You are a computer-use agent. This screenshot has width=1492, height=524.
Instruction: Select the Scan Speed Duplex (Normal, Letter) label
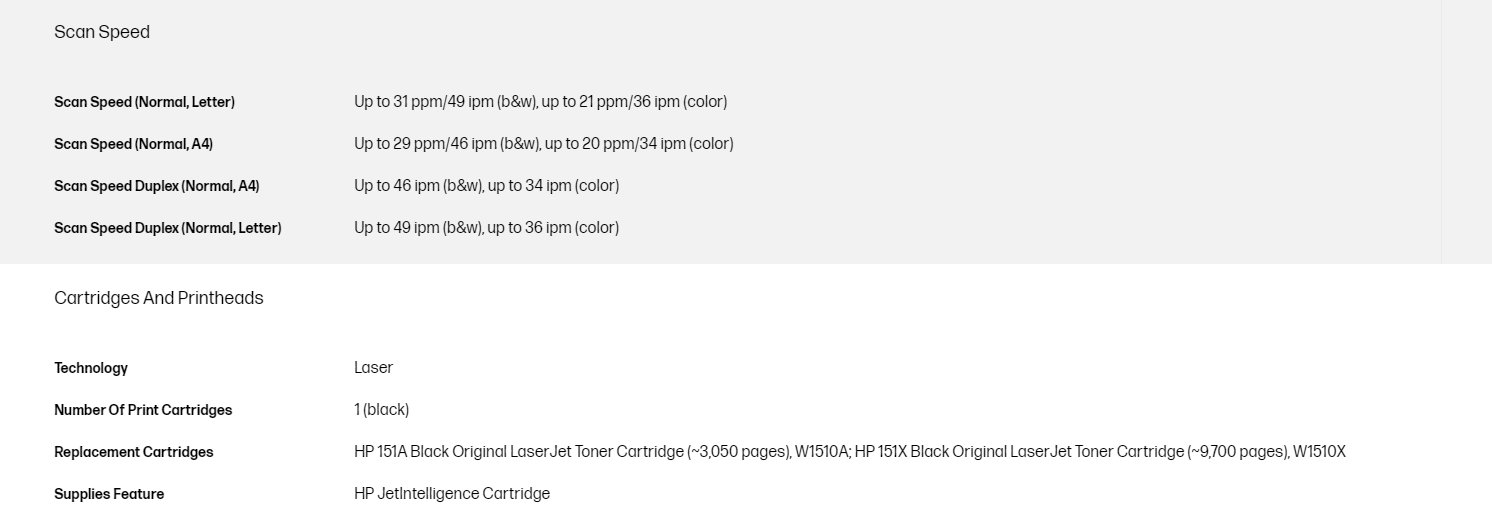(167, 228)
